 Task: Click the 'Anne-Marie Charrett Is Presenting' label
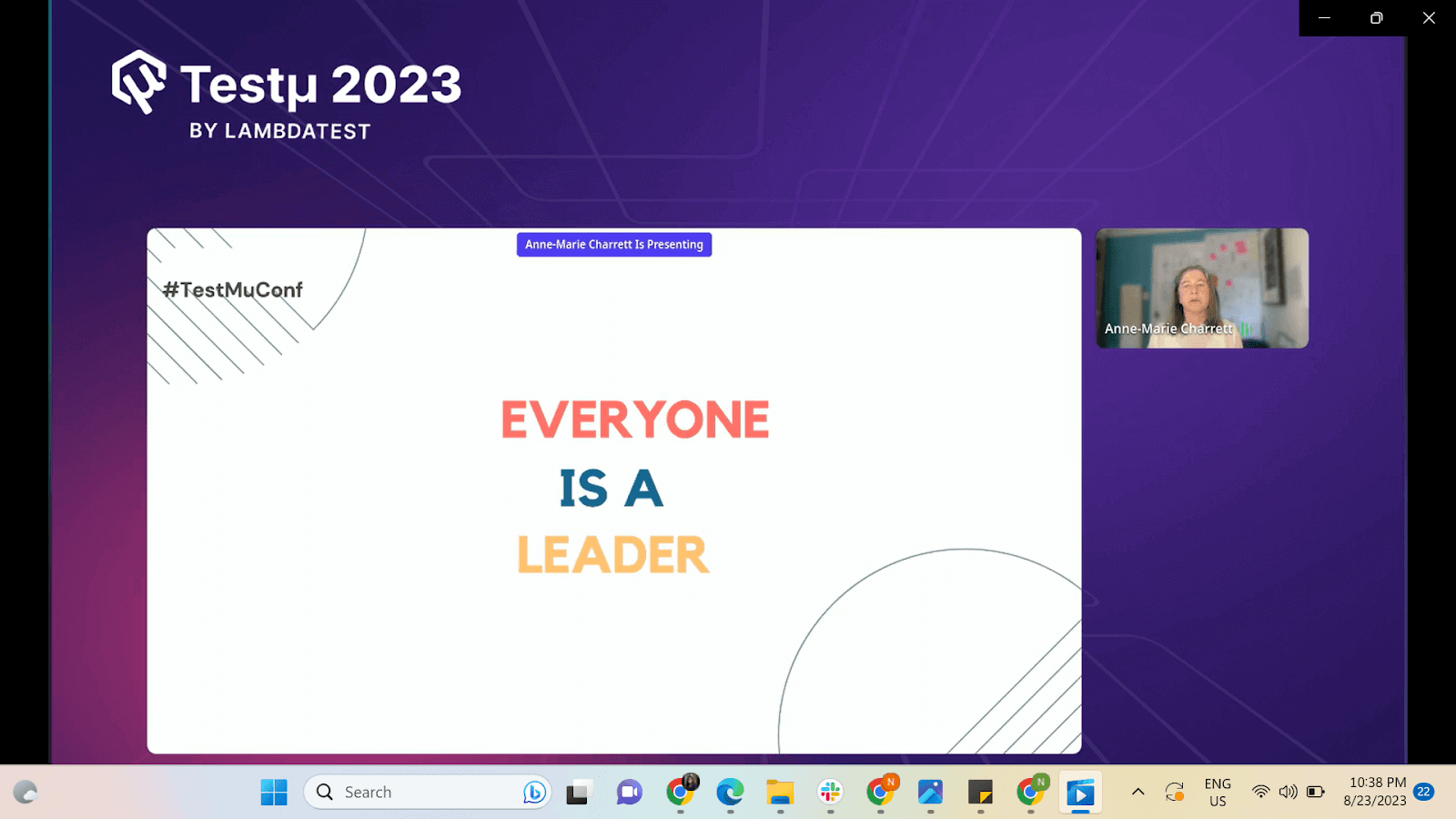coord(614,245)
